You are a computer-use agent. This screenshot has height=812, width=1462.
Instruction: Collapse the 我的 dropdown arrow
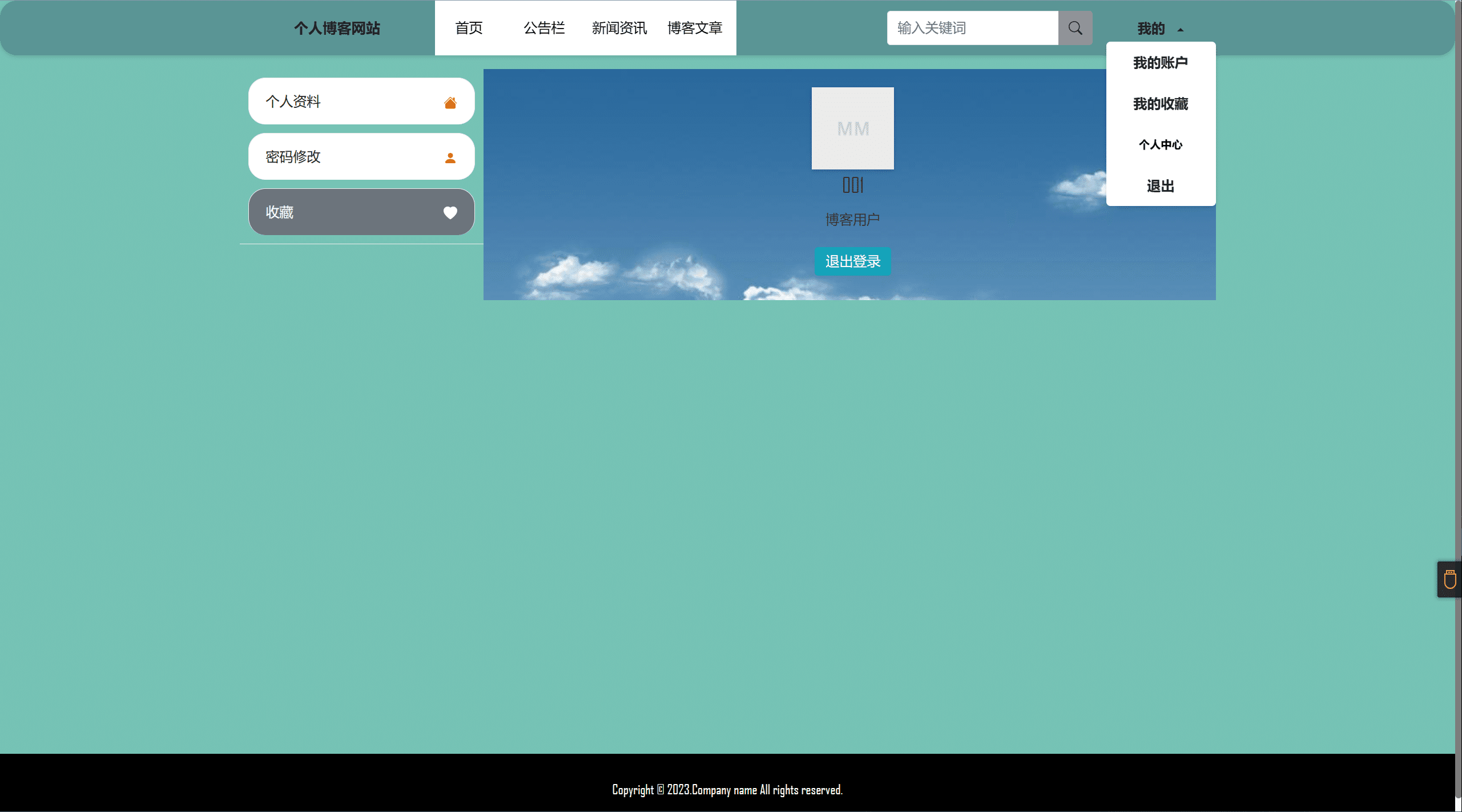coord(1181,30)
